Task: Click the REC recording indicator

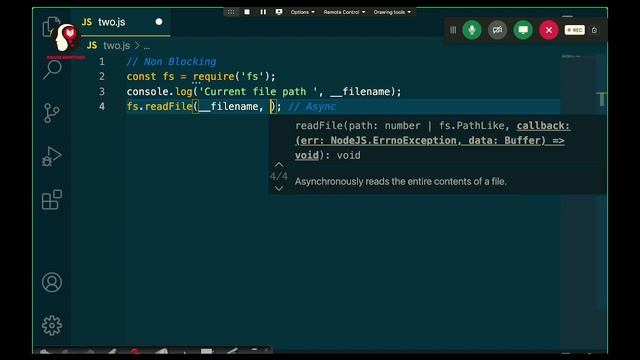Action: point(575,30)
